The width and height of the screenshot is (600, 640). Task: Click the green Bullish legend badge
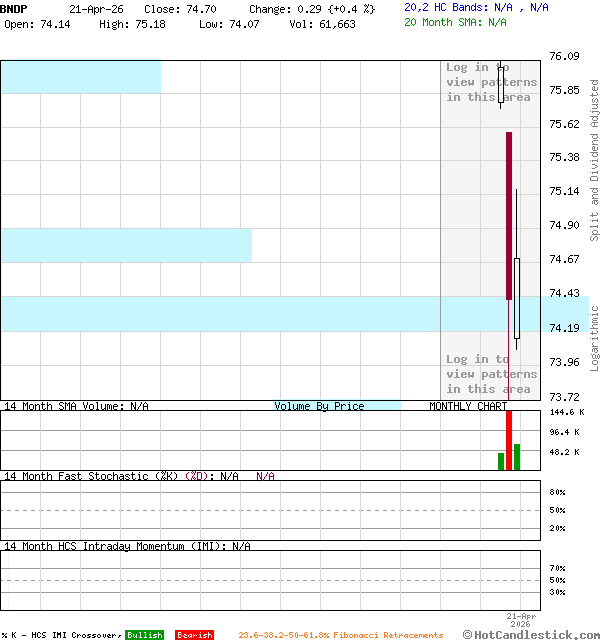pyautogui.click(x=144, y=635)
